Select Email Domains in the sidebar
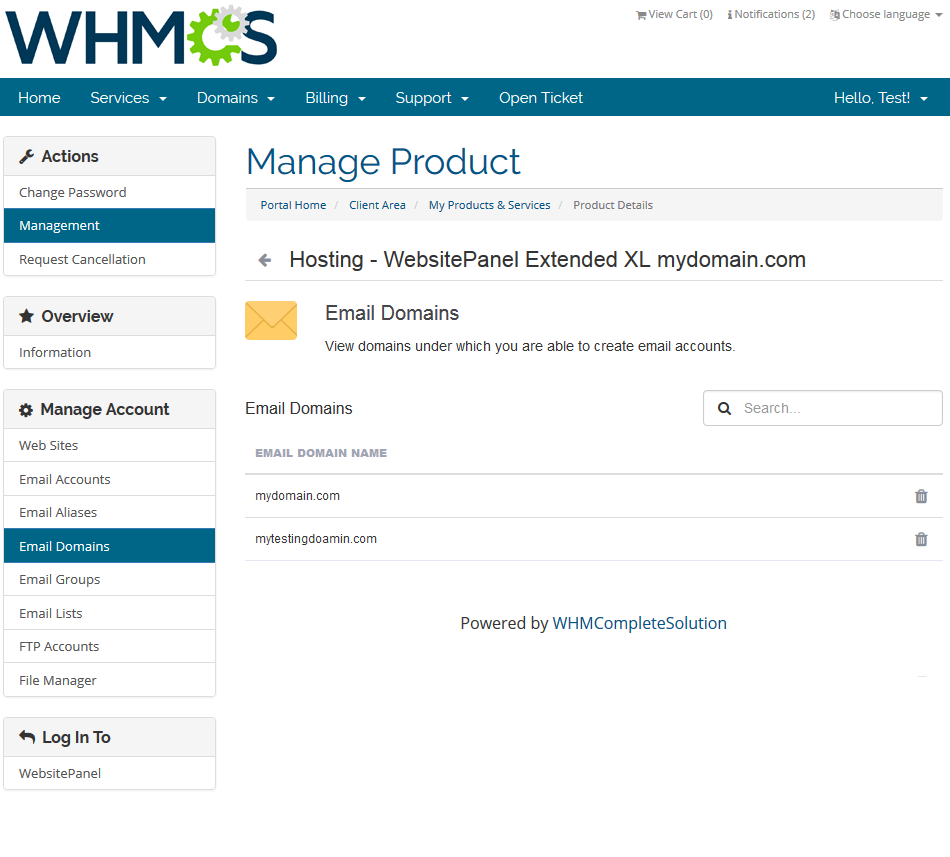Viewport: 950px width, 857px height. click(109, 546)
